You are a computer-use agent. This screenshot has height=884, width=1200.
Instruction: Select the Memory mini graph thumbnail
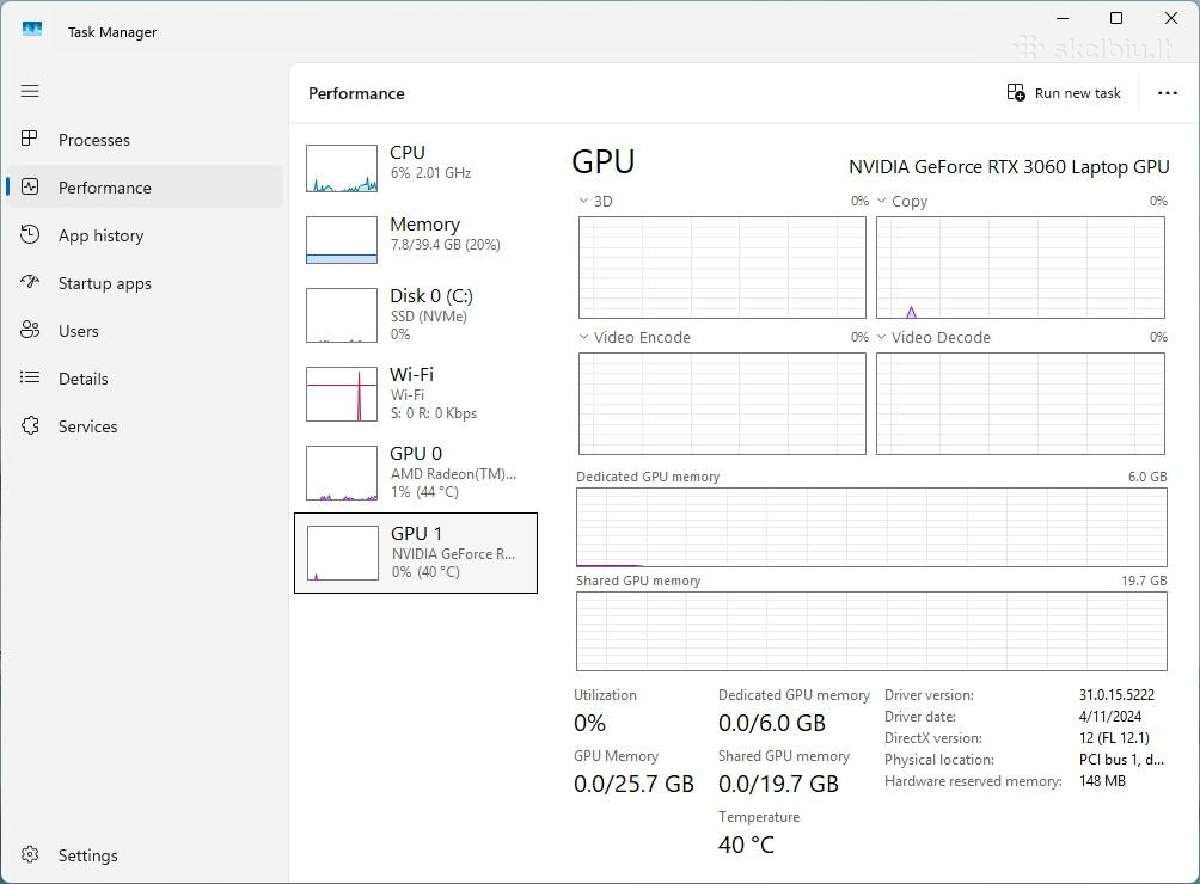pyautogui.click(x=342, y=240)
